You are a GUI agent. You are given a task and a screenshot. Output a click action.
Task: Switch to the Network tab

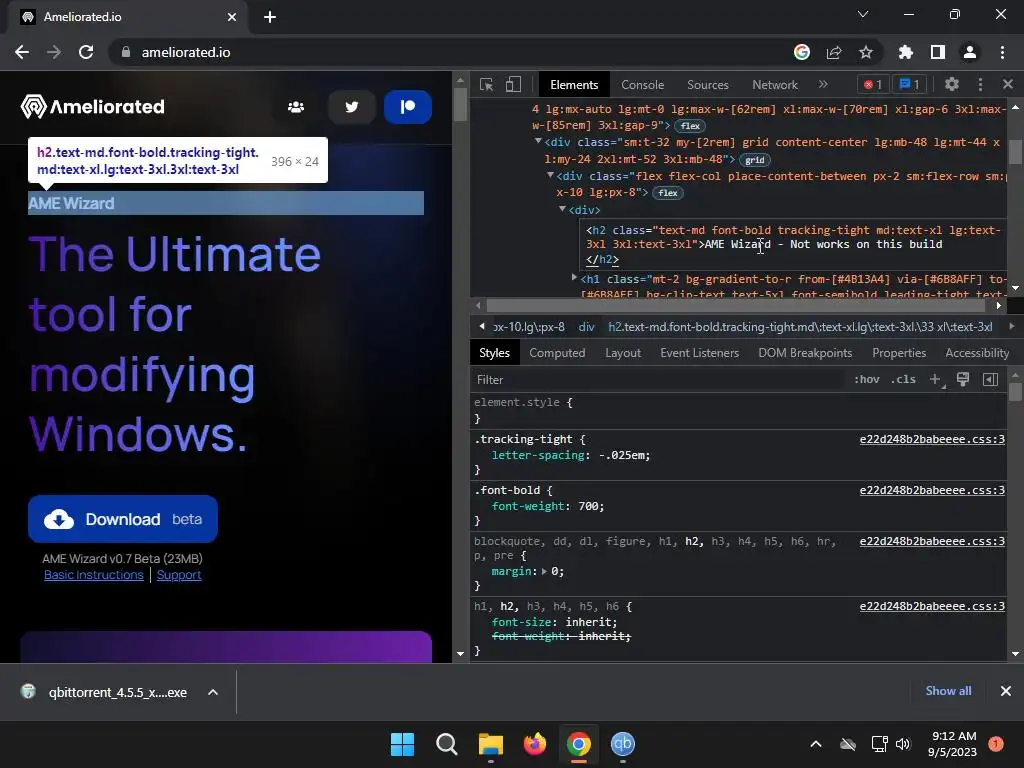pyautogui.click(x=775, y=85)
